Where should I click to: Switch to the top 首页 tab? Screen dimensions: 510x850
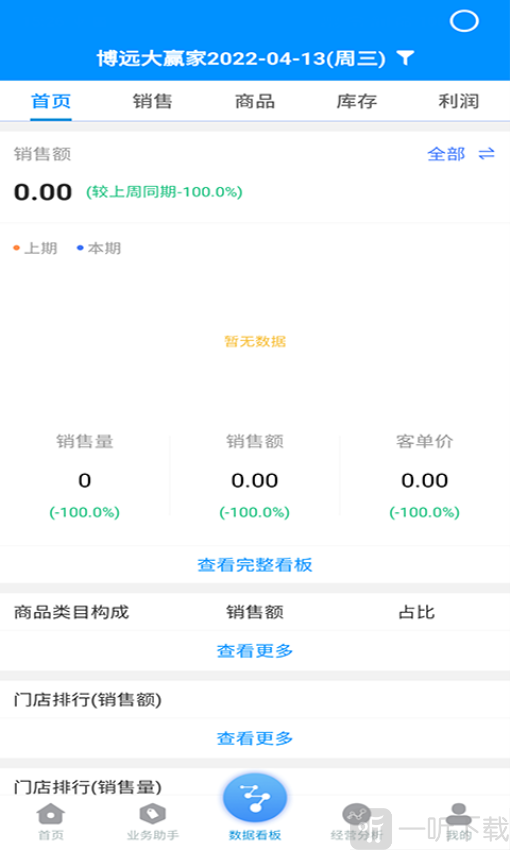click(51, 101)
